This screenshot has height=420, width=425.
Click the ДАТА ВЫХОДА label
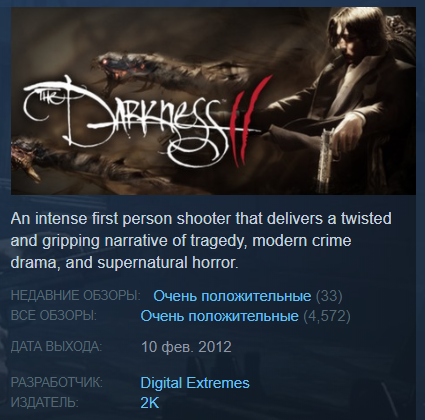click(56, 347)
